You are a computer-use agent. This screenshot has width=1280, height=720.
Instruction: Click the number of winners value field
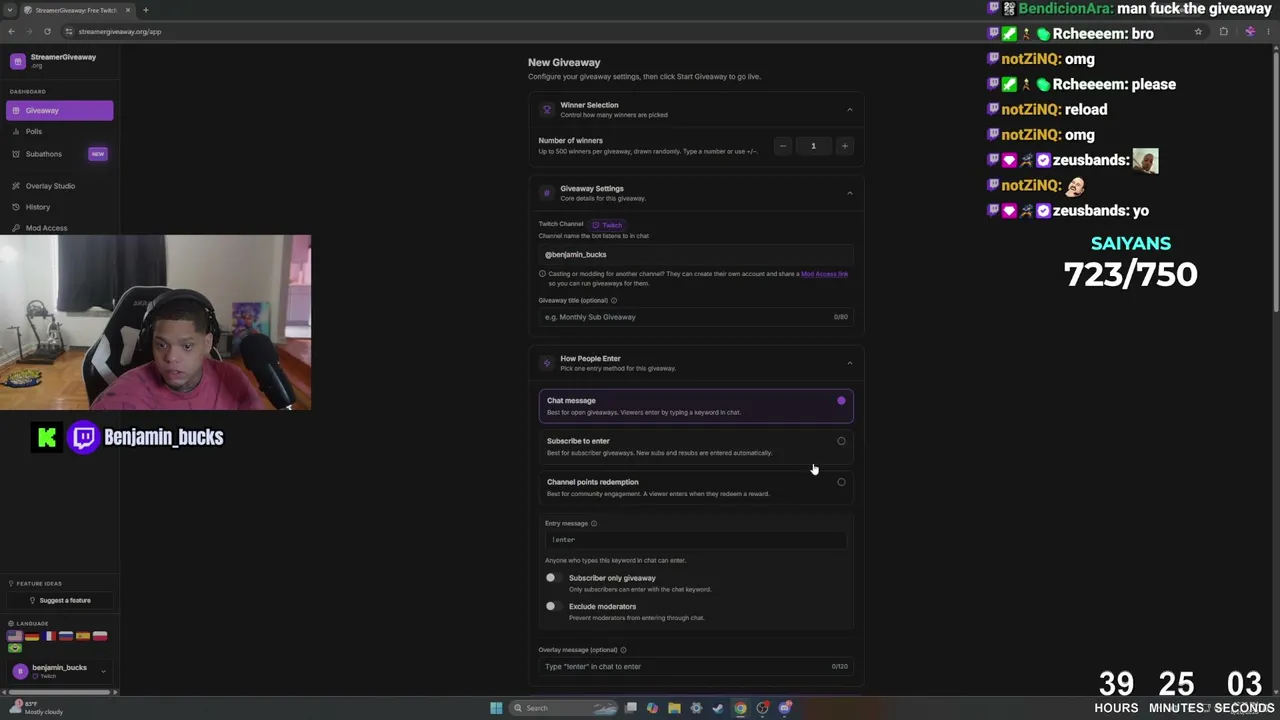813,146
